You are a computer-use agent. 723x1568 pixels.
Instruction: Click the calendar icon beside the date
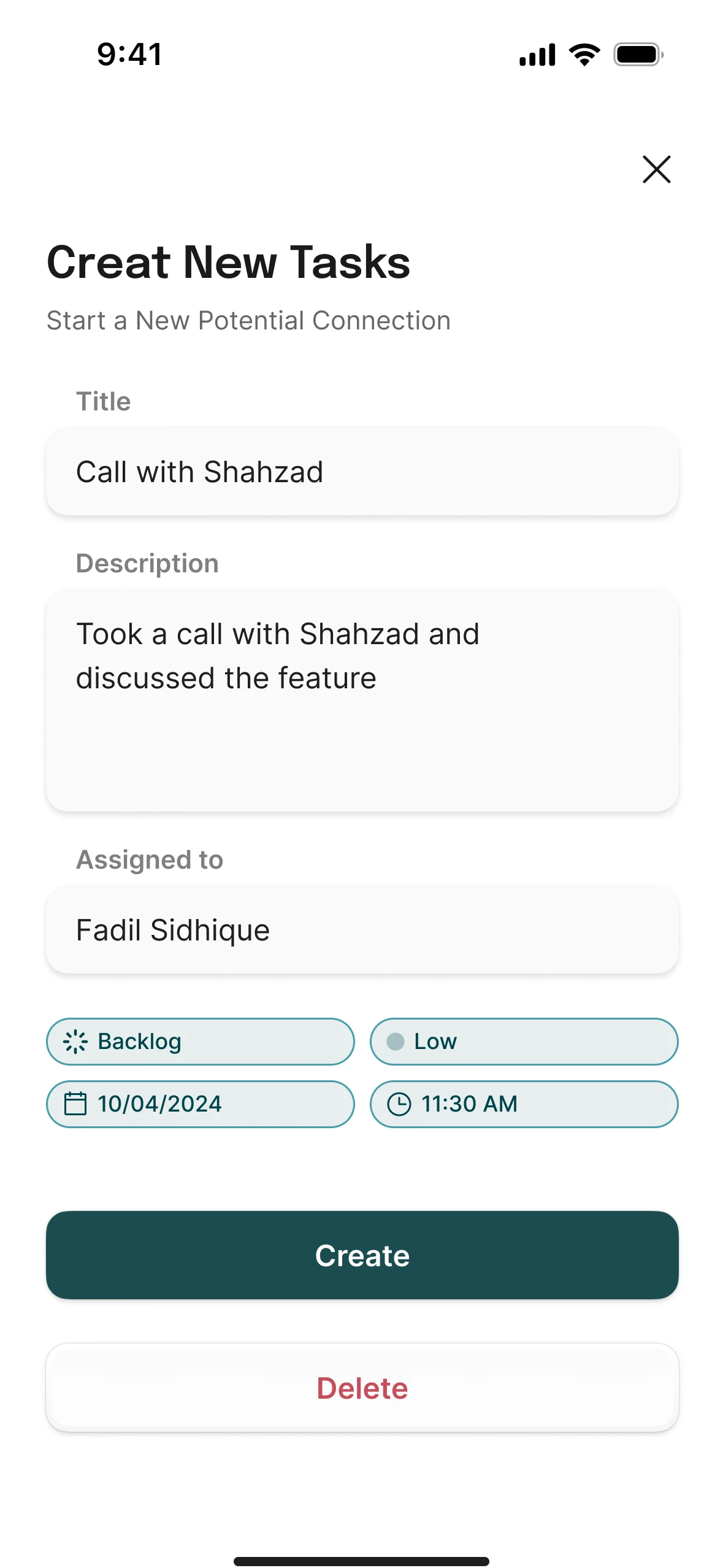click(x=75, y=1104)
